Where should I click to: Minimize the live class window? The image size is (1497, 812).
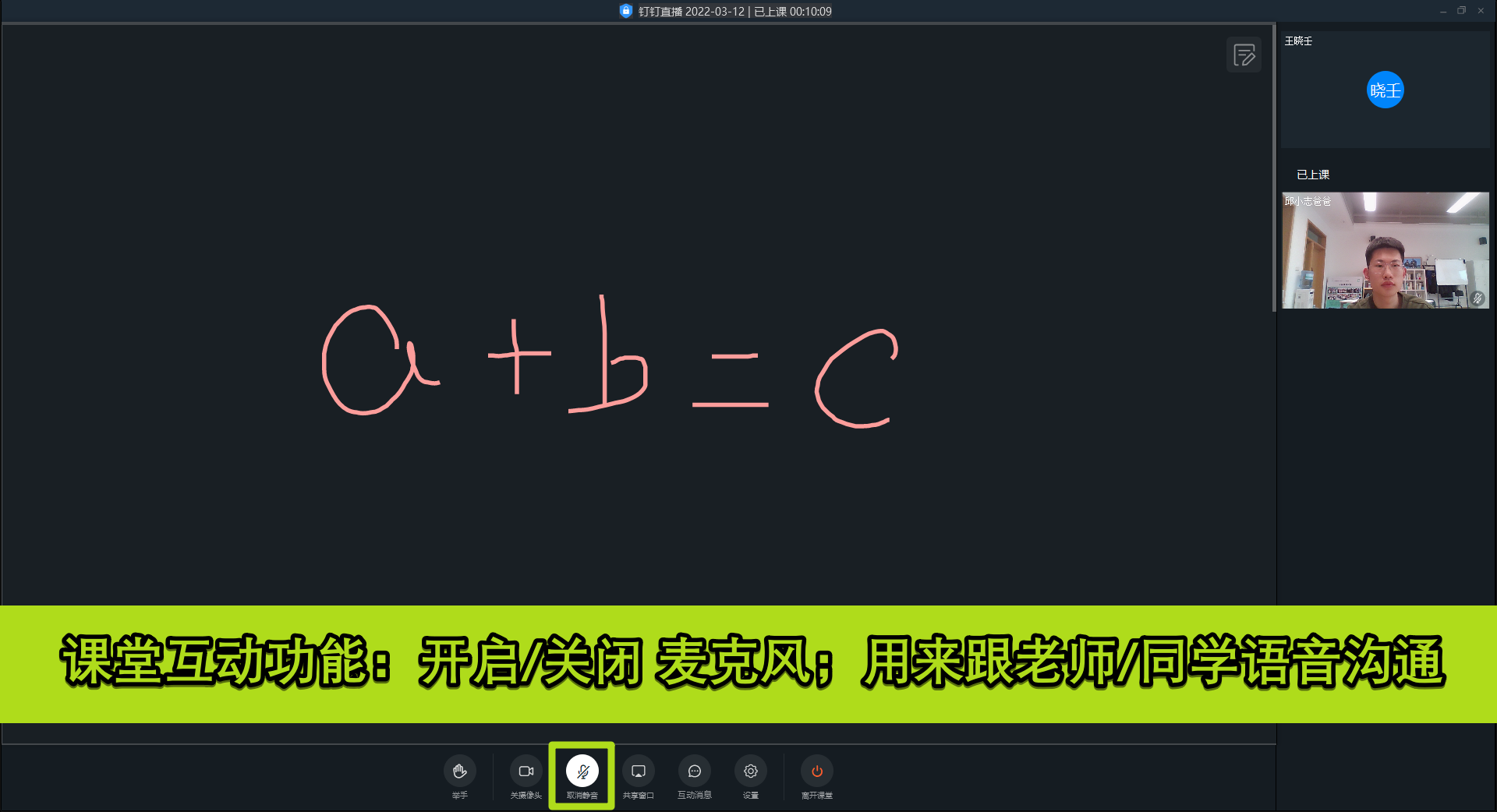click(1443, 11)
